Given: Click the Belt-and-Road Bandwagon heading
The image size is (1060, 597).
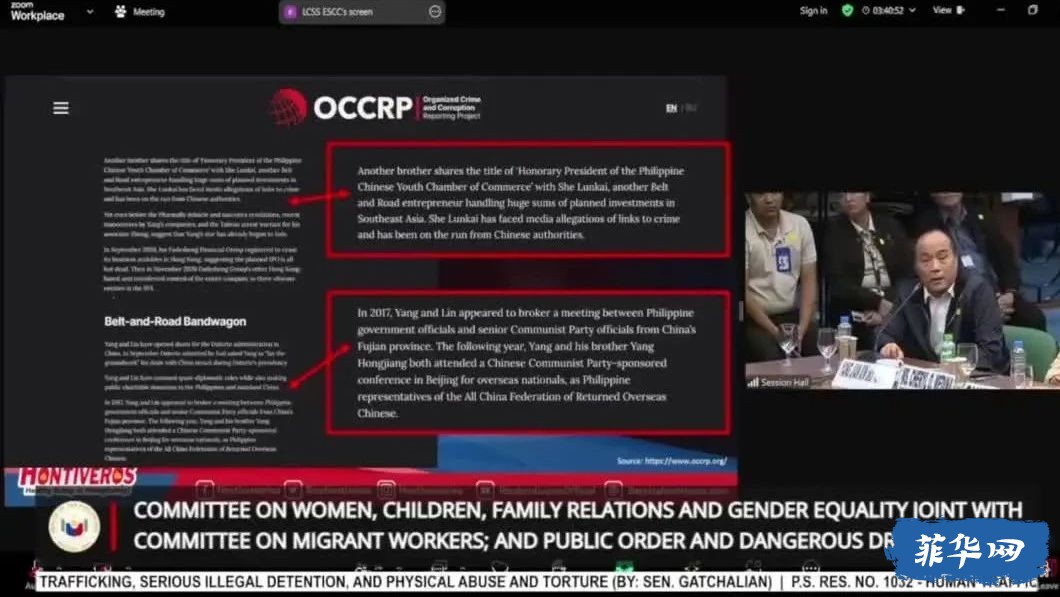Looking at the screenshot, I should click(175, 321).
